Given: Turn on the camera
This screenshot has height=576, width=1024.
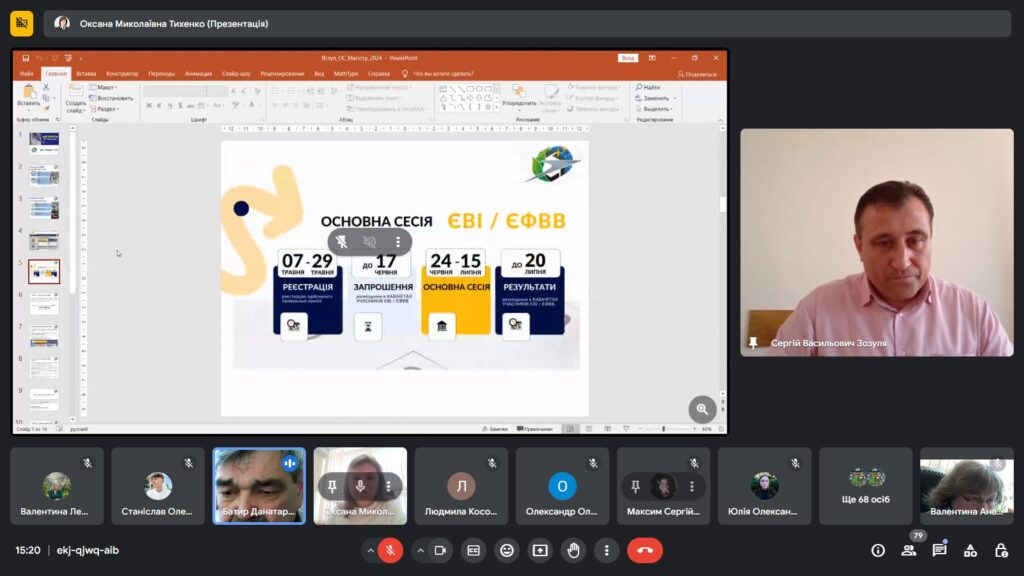Looking at the screenshot, I should tap(440, 550).
